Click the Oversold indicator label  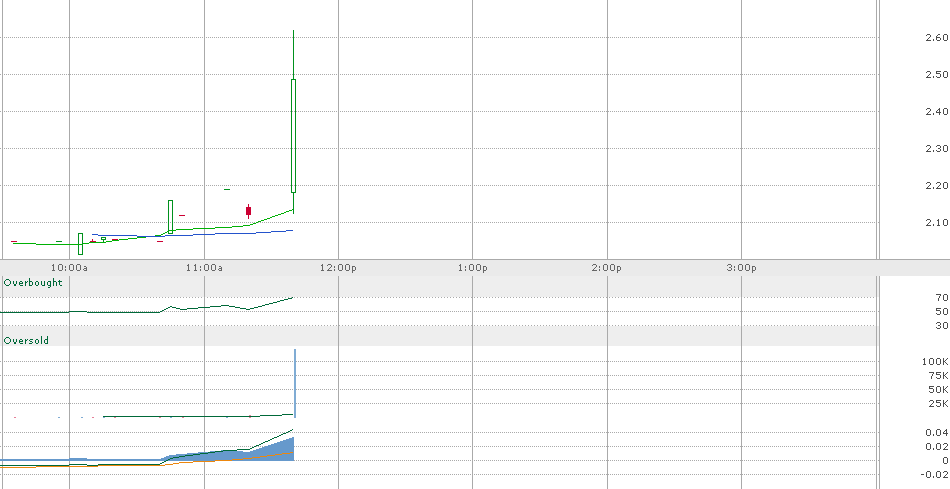click(26, 341)
